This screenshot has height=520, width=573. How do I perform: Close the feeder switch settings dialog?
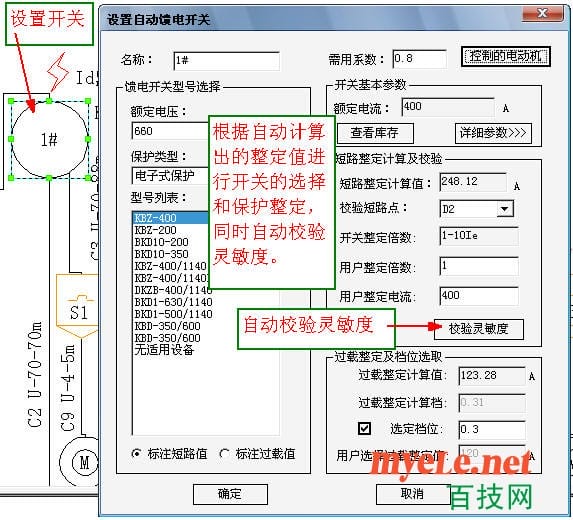pos(542,14)
